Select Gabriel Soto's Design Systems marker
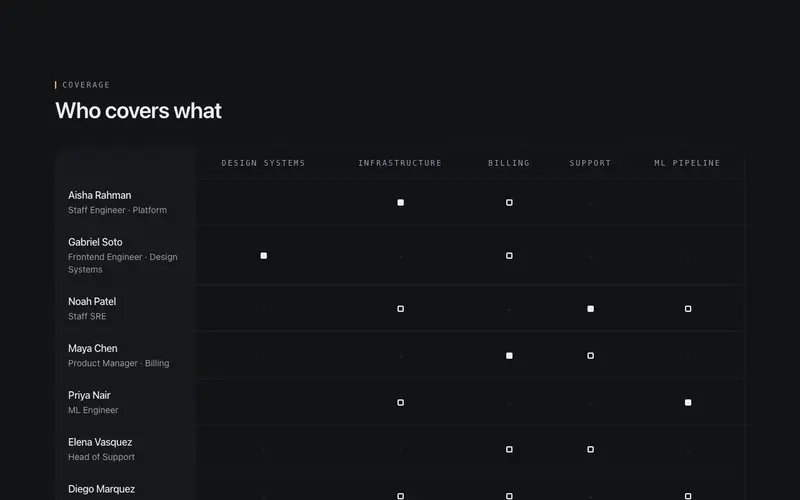The width and height of the screenshot is (800, 500). coord(264,256)
